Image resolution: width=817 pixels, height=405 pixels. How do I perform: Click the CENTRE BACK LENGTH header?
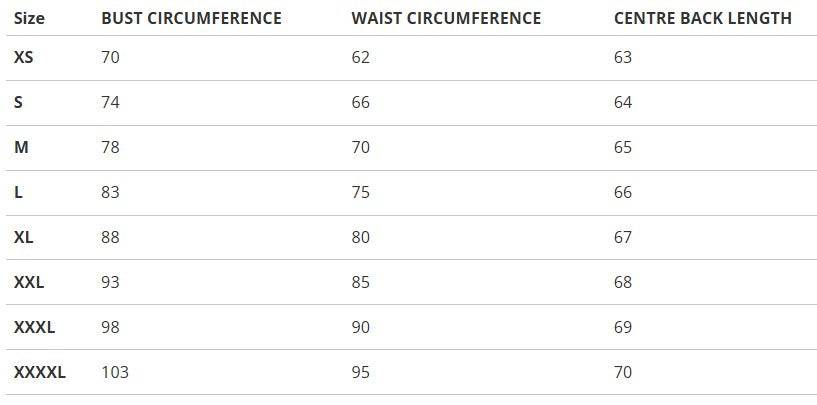[702, 18]
